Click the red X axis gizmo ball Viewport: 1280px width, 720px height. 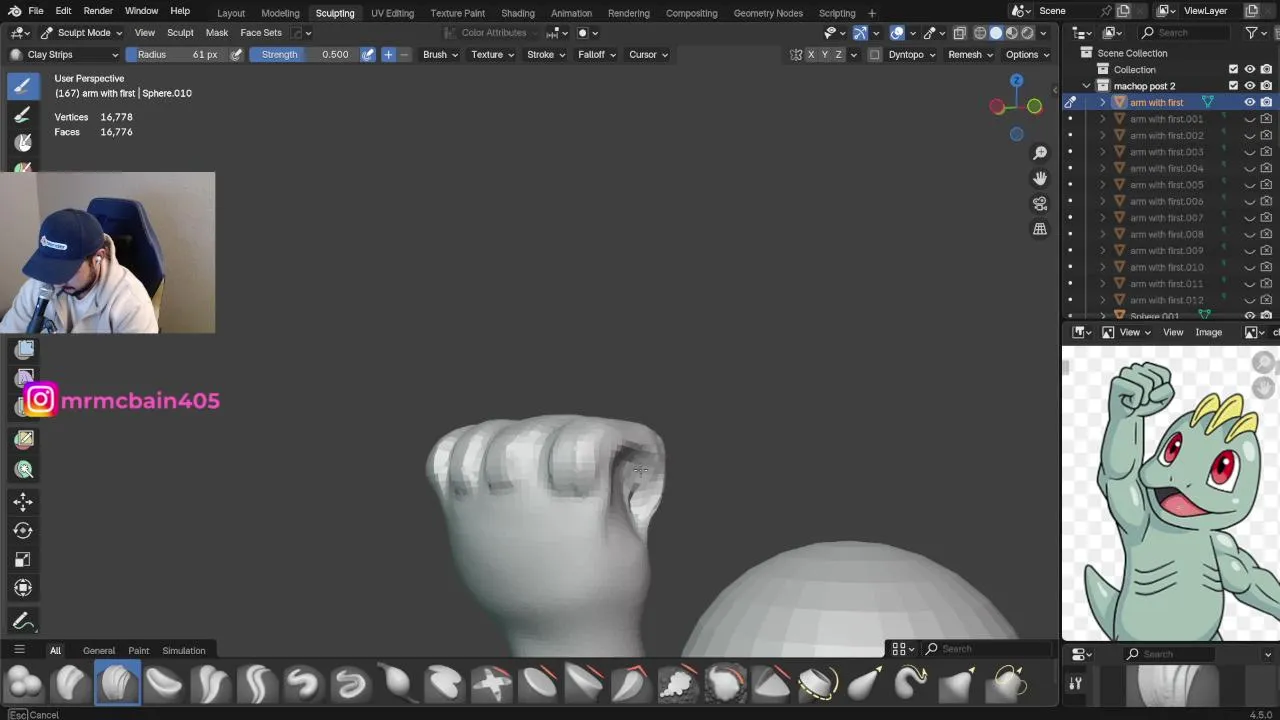(997, 107)
